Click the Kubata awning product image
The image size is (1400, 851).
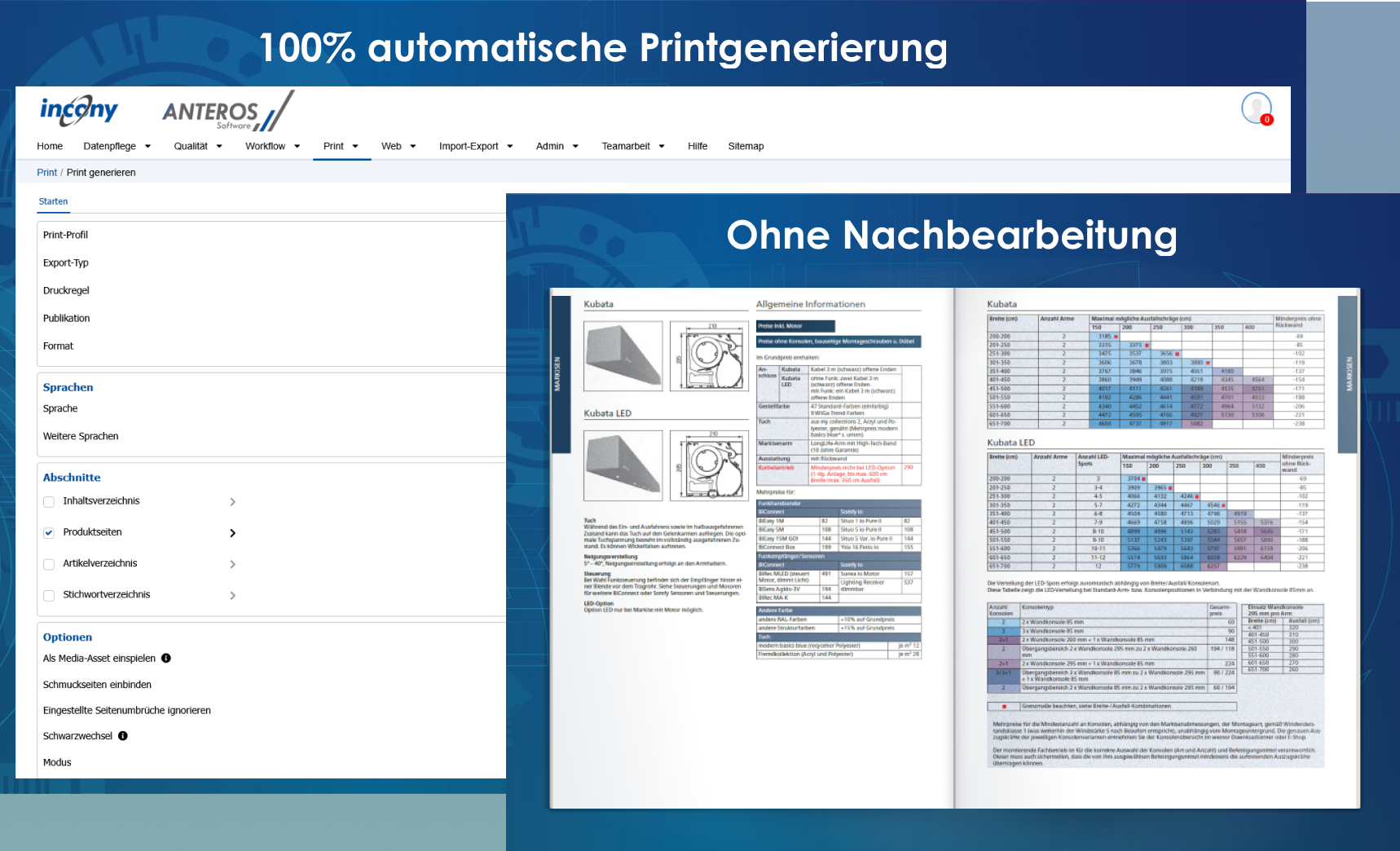tap(623, 356)
